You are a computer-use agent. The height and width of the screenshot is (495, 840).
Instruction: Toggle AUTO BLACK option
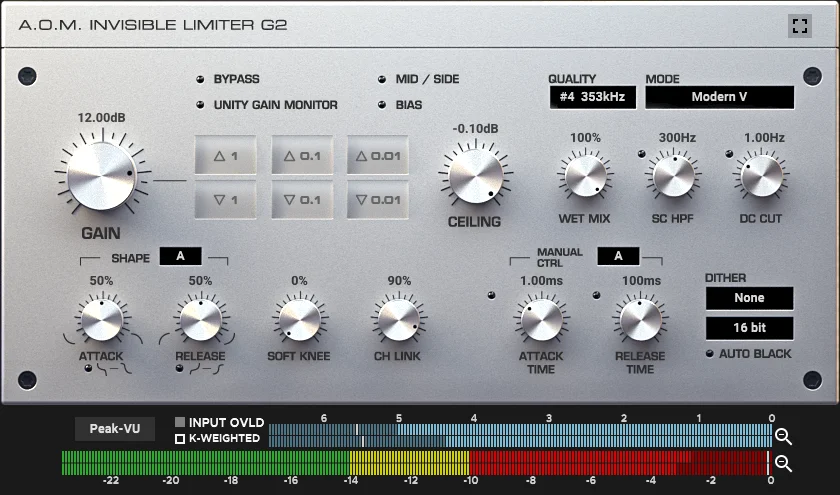[710, 354]
